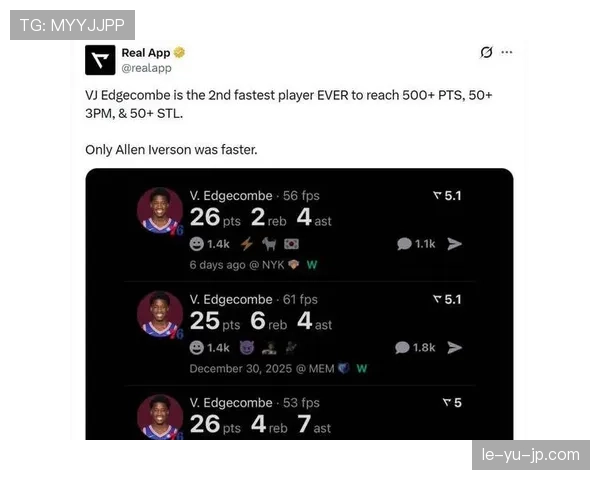Click the Real App profile avatar

click(x=100, y=60)
